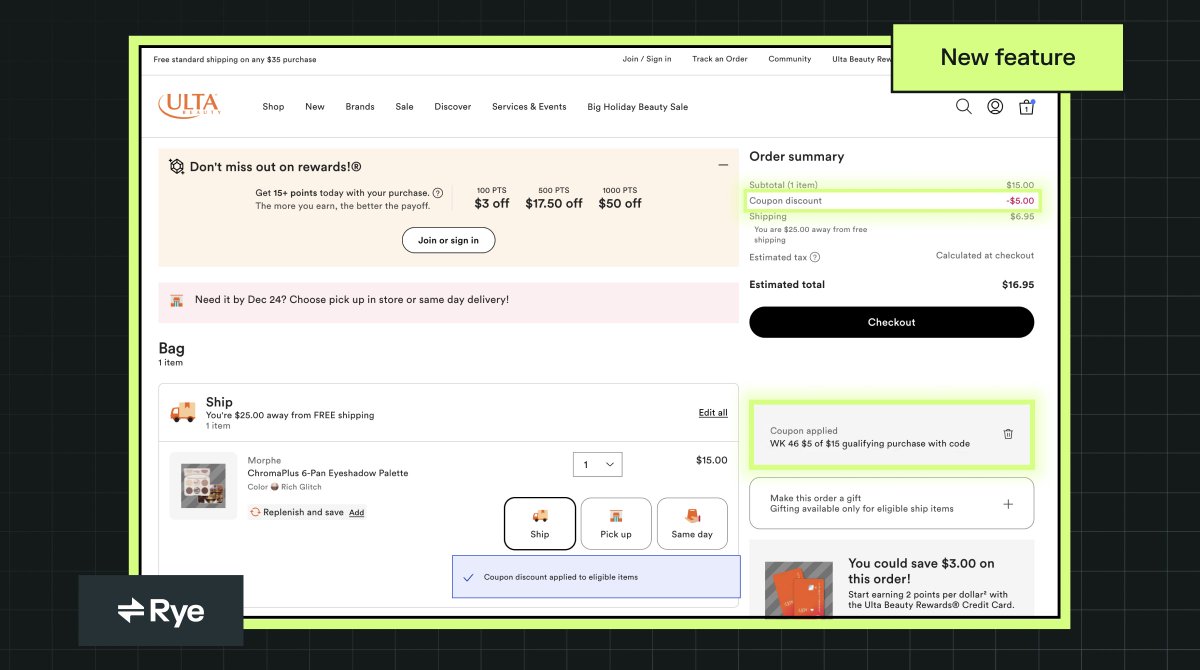Click the Estimated tax info icon
The image size is (1200, 670).
point(815,258)
